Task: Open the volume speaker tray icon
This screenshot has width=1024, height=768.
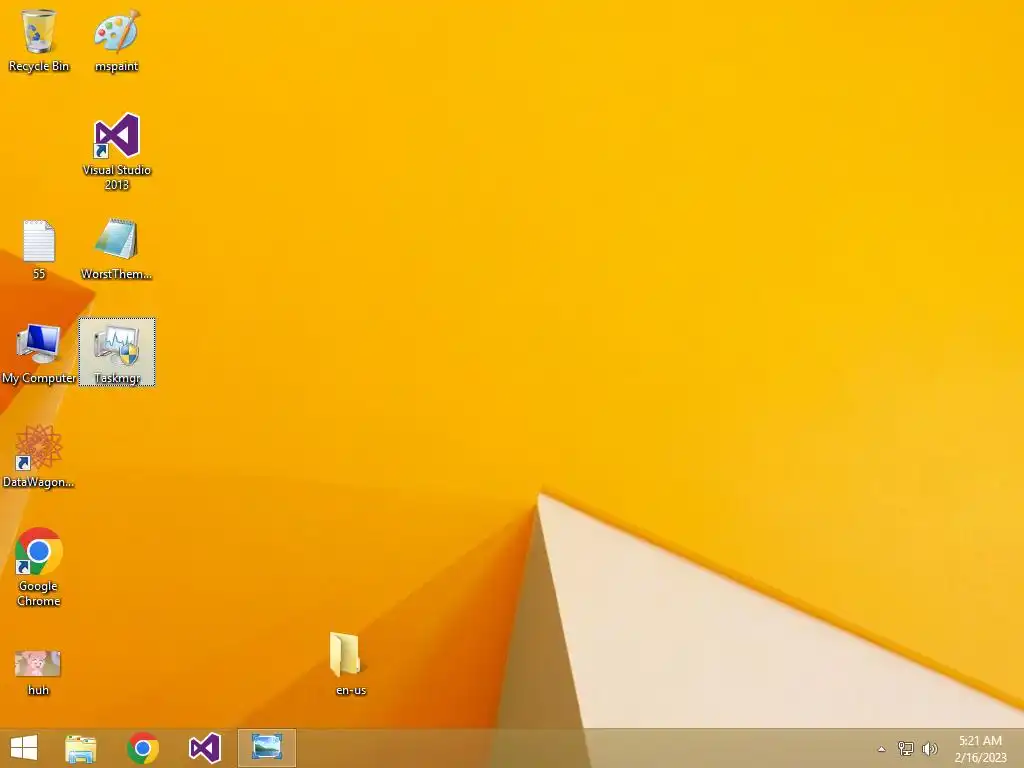Action: [x=929, y=748]
